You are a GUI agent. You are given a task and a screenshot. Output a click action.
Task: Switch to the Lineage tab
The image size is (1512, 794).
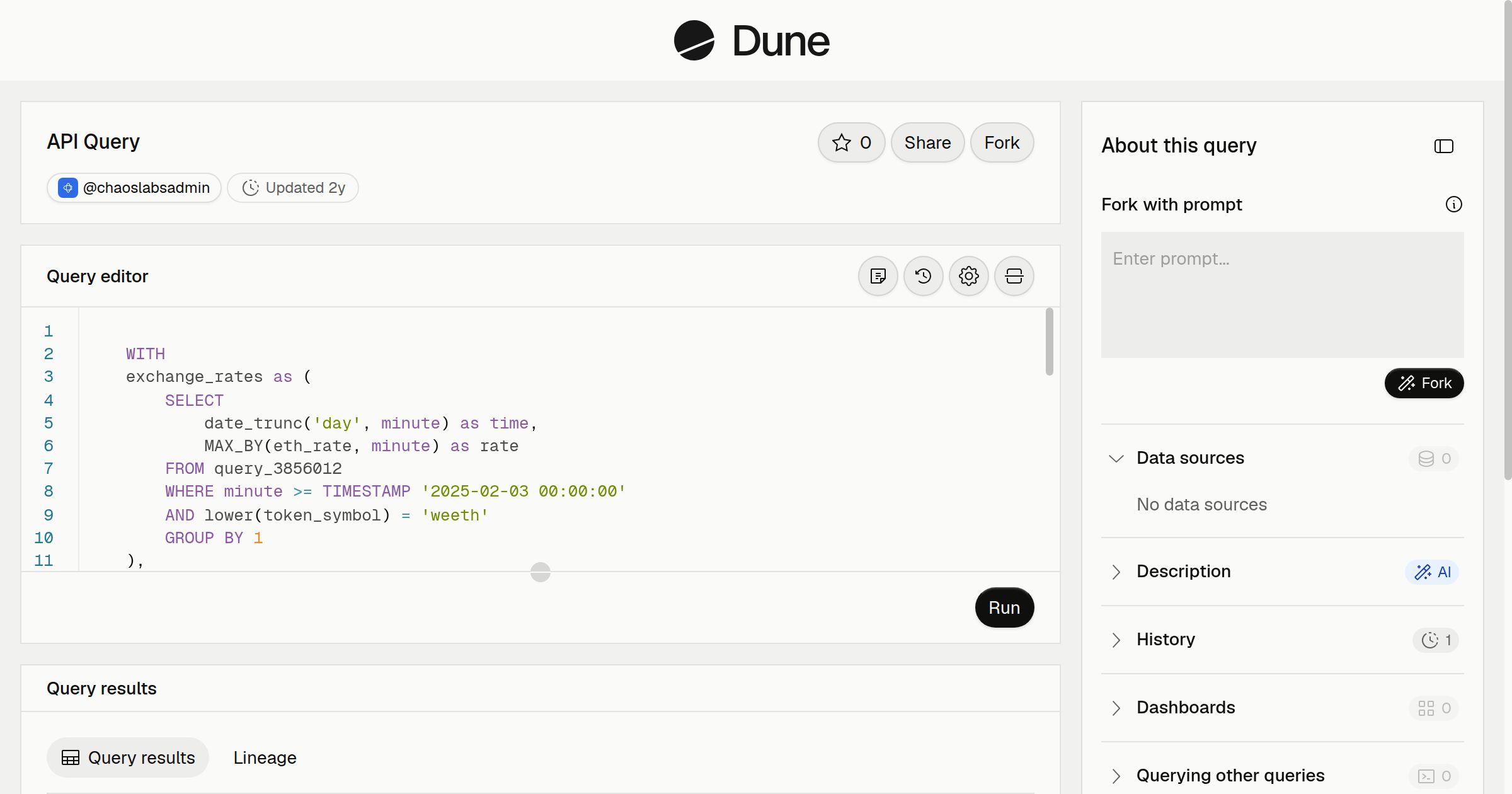click(x=265, y=757)
